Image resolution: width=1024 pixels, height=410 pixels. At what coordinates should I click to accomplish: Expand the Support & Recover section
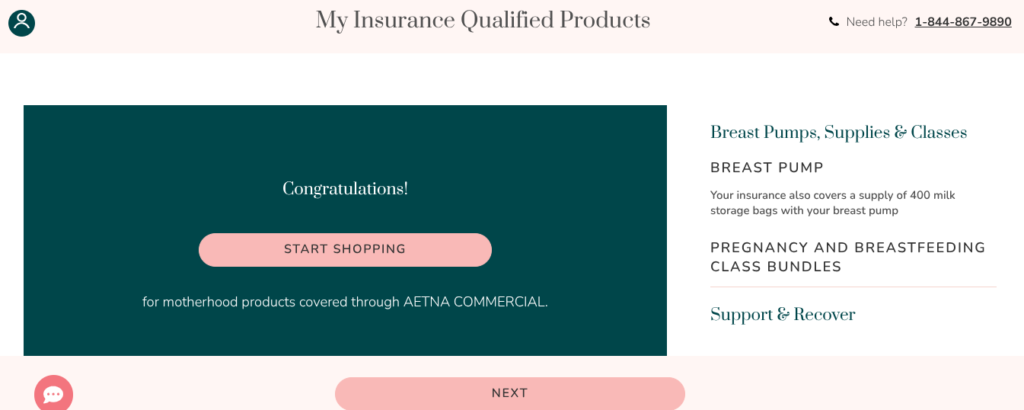782,315
